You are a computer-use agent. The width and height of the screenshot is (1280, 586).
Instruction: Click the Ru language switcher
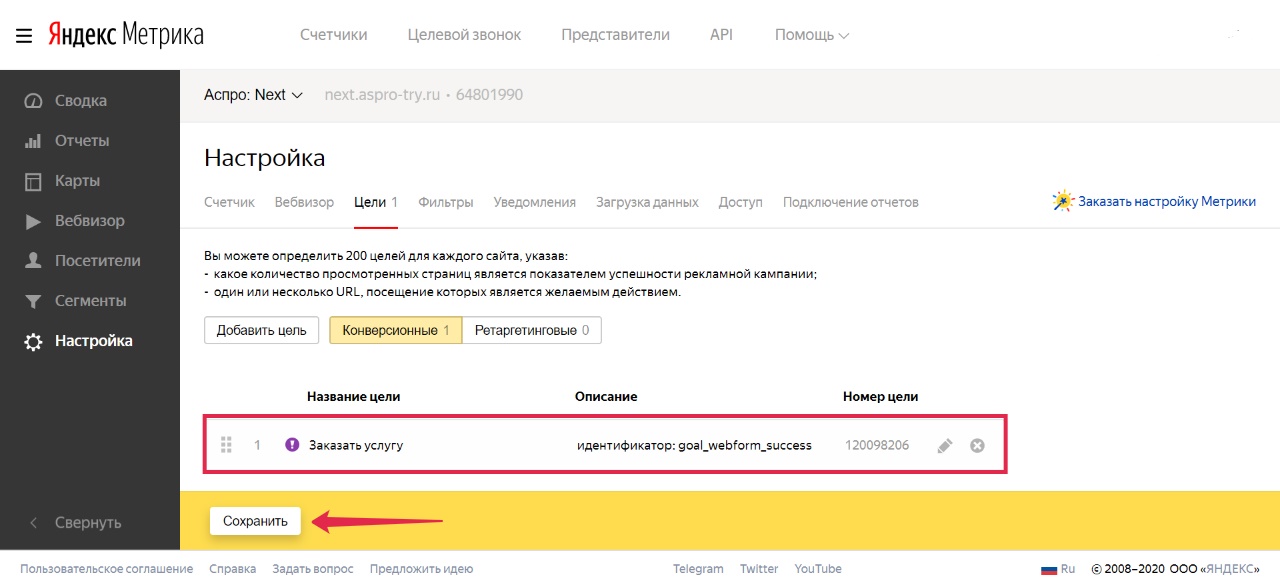click(1068, 569)
